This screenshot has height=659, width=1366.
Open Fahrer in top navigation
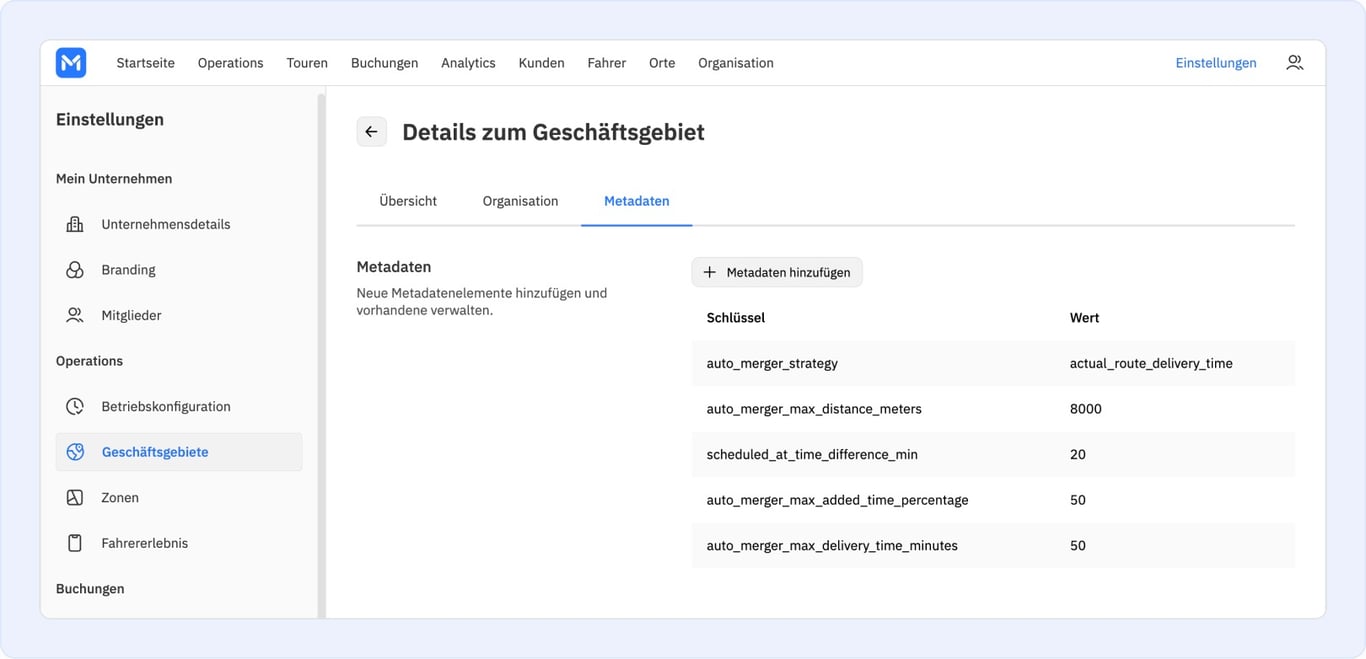tap(607, 63)
